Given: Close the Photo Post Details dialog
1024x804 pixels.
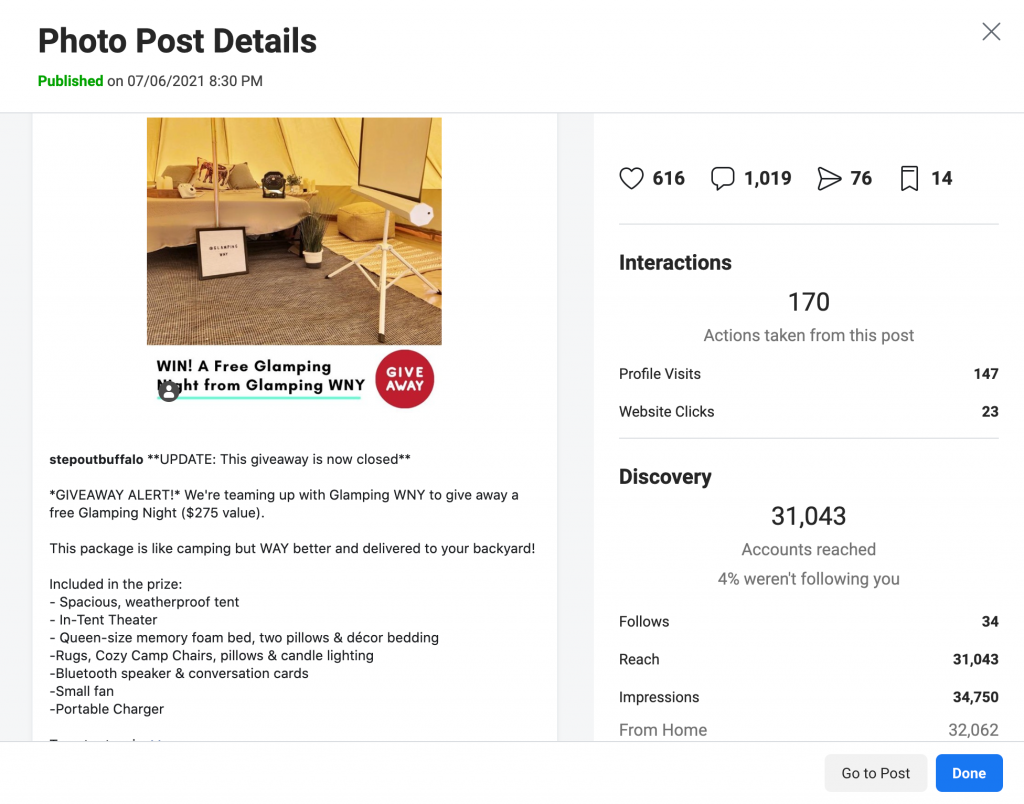Looking at the screenshot, I should (991, 31).
